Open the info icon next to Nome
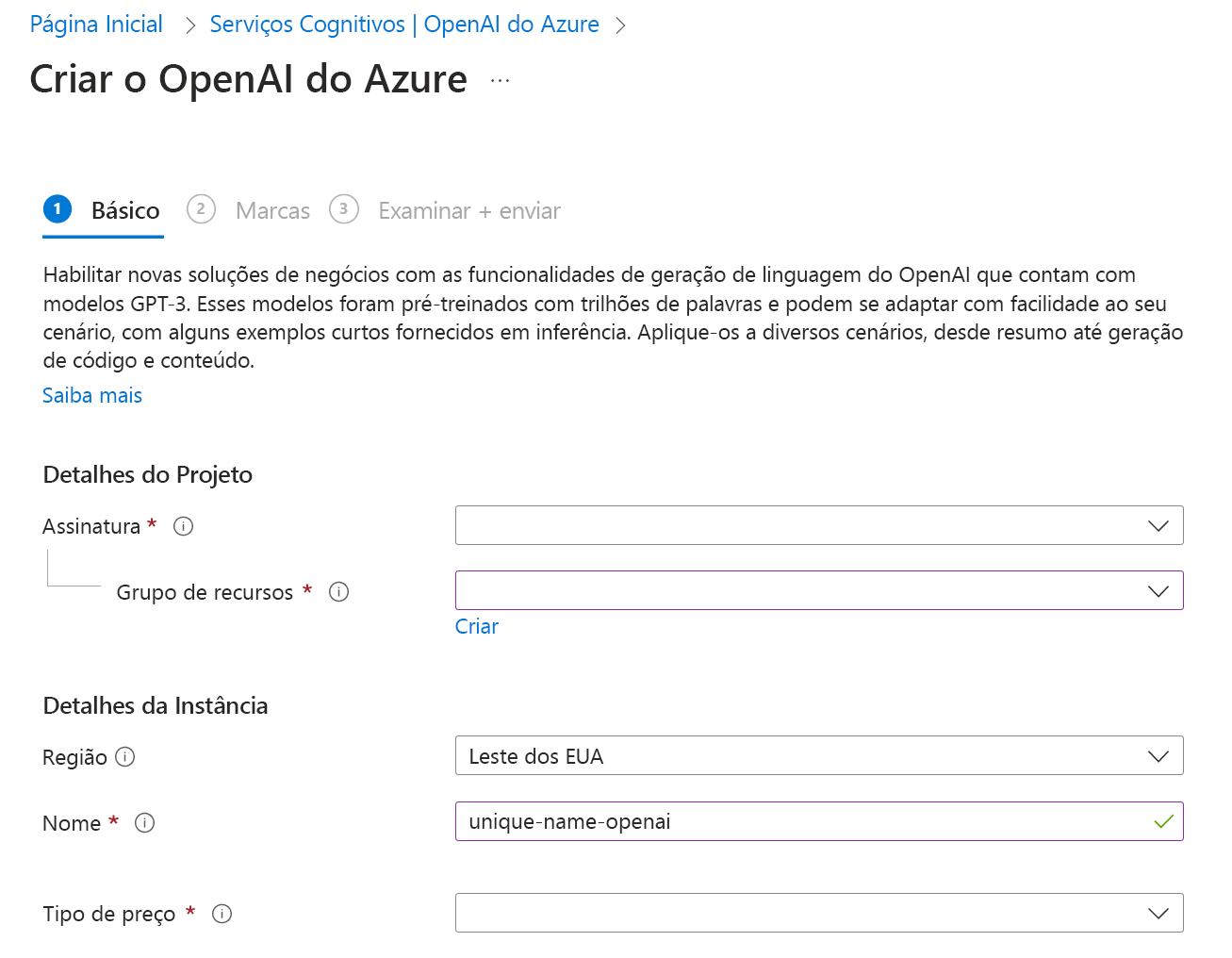Viewport: 1232px width, 958px height. coord(144,823)
